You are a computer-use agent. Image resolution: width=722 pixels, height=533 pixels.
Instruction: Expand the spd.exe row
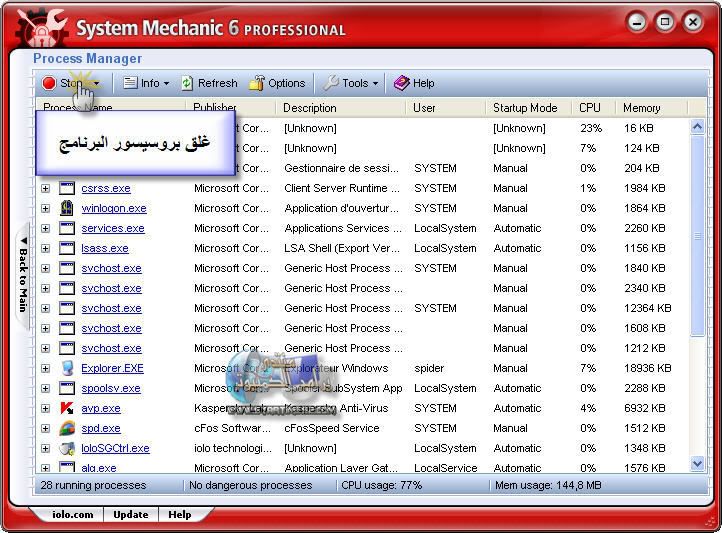[46, 429]
